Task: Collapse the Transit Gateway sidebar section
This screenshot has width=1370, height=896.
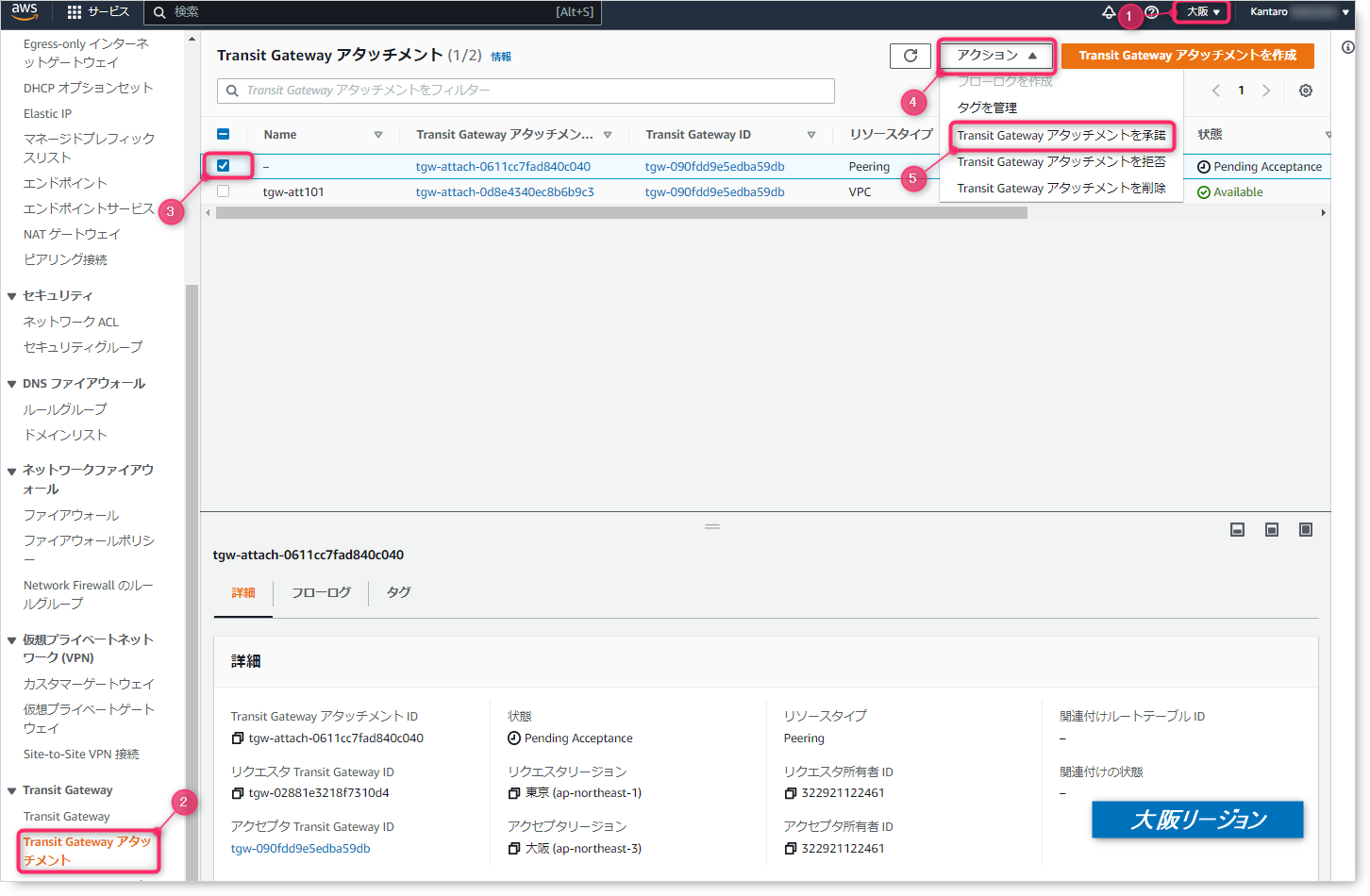Action: coord(12,791)
